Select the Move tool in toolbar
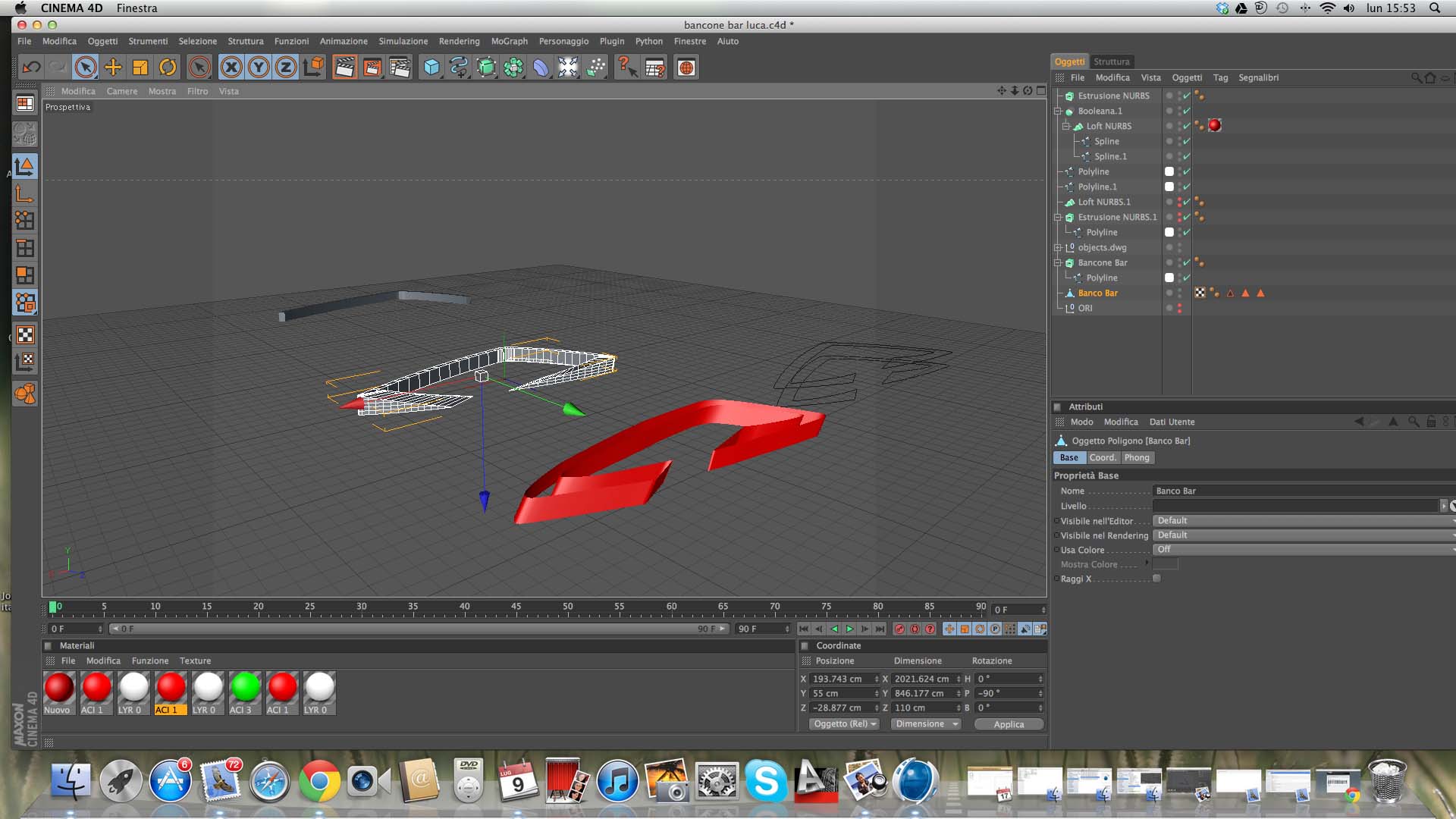 click(x=113, y=67)
